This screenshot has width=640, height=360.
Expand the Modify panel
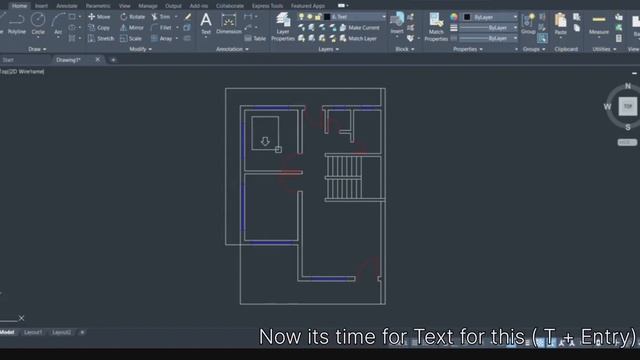point(140,49)
